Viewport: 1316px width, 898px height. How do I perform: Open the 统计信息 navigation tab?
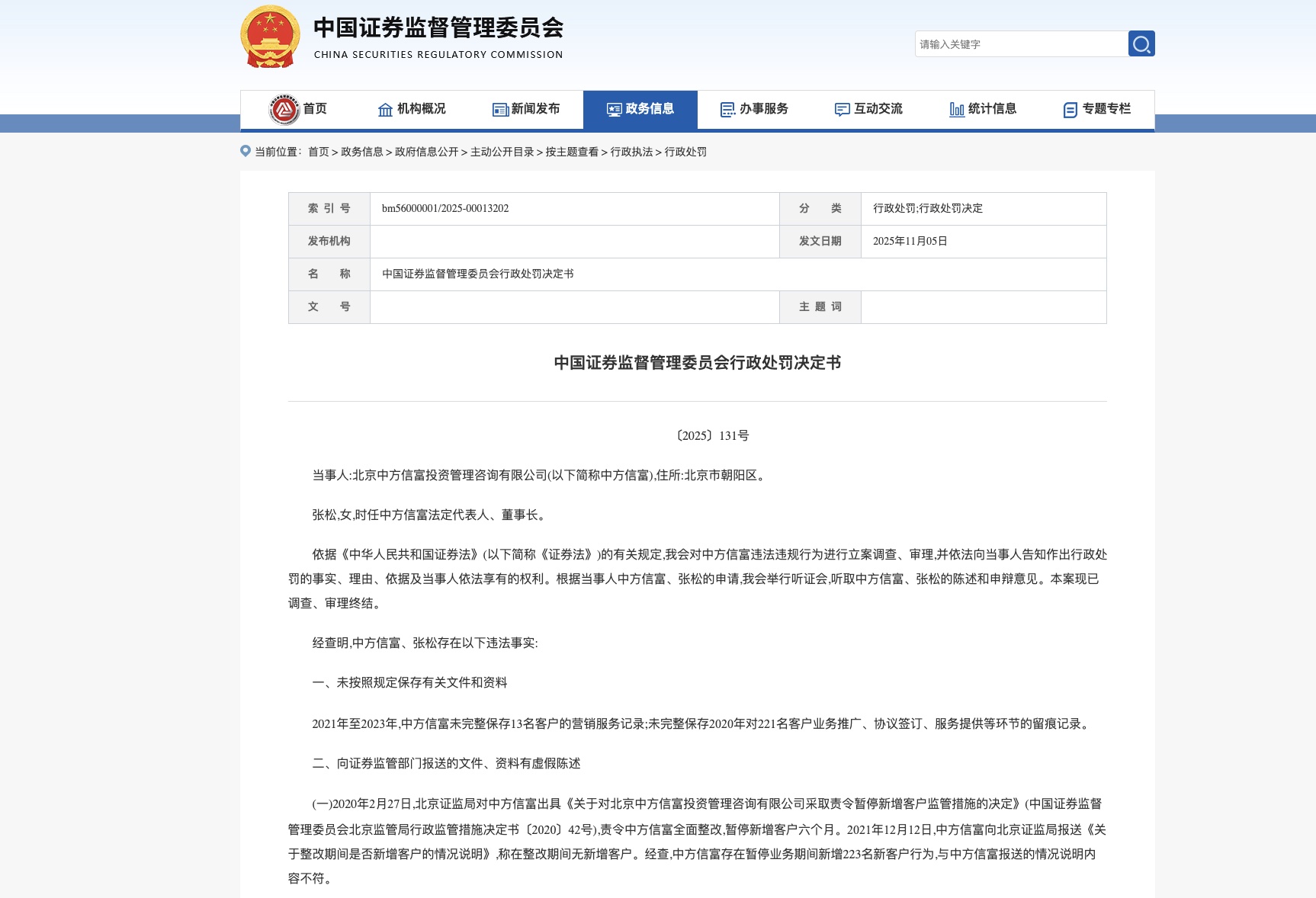click(984, 110)
